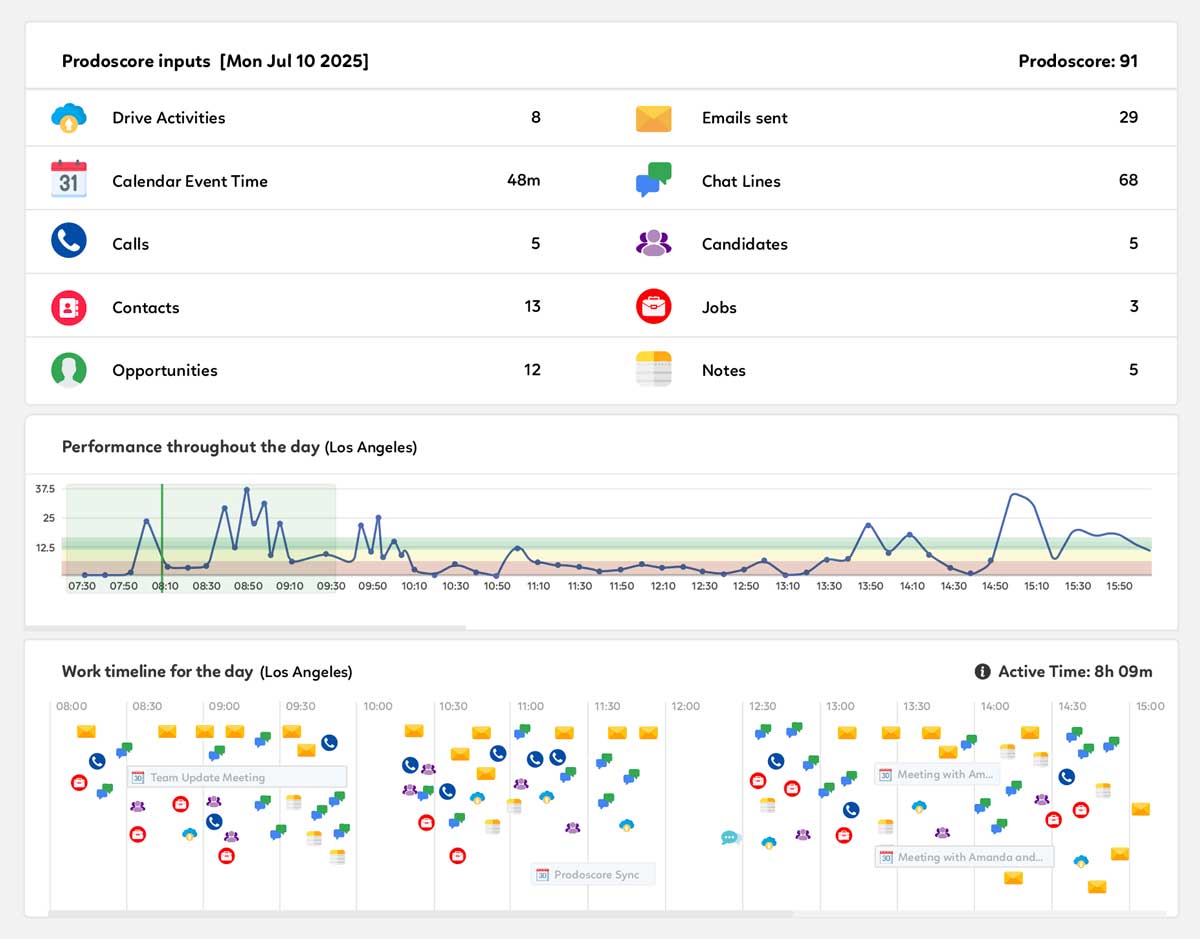1200x939 pixels.
Task: Click the Notes stacked notes icon
Action: click(x=653, y=370)
